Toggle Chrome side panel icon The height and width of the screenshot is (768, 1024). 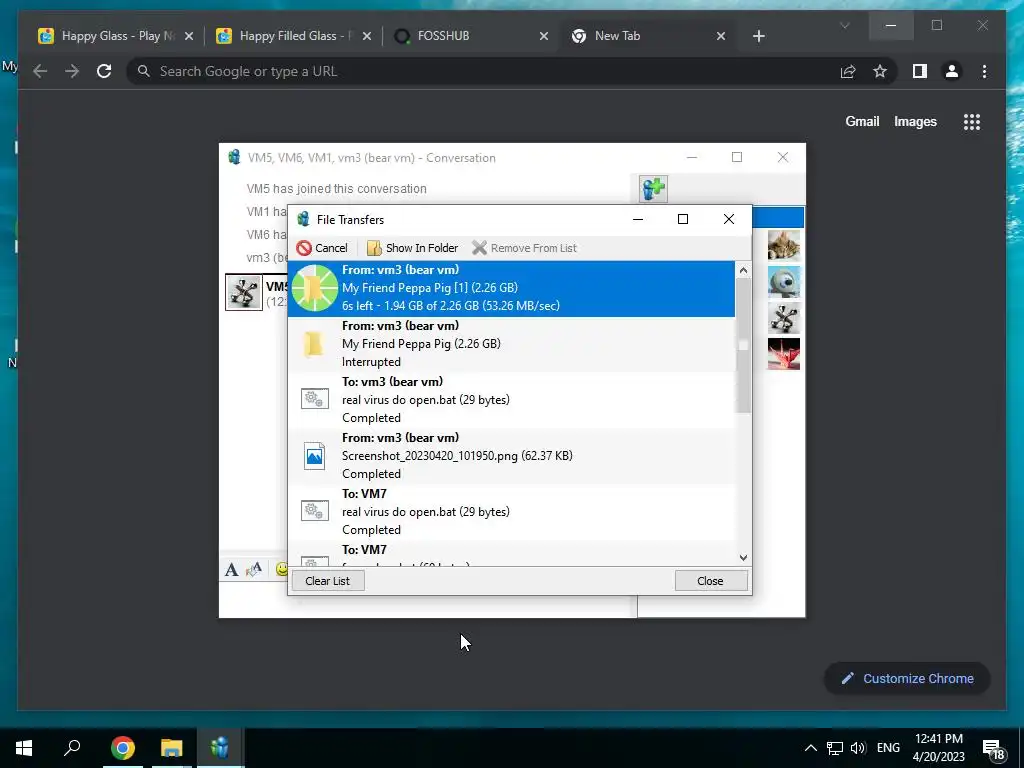[920, 71]
